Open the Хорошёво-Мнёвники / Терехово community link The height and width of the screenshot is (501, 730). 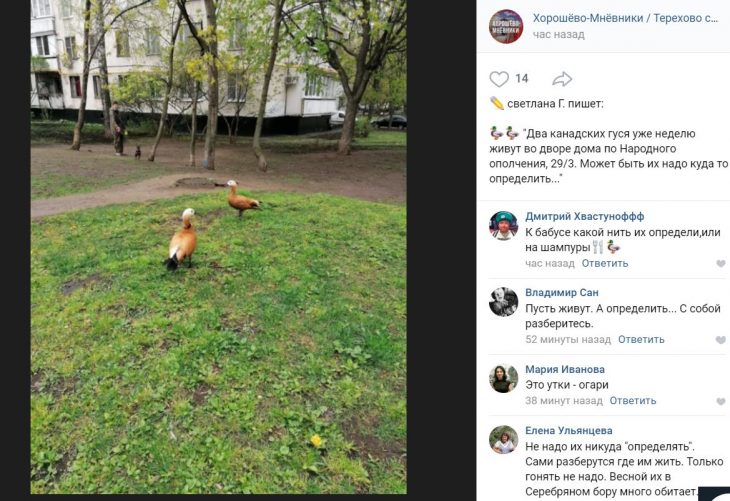coord(625,18)
